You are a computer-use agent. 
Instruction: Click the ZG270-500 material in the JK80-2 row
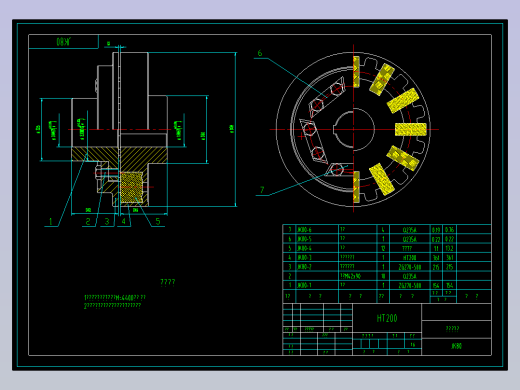click(410, 267)
